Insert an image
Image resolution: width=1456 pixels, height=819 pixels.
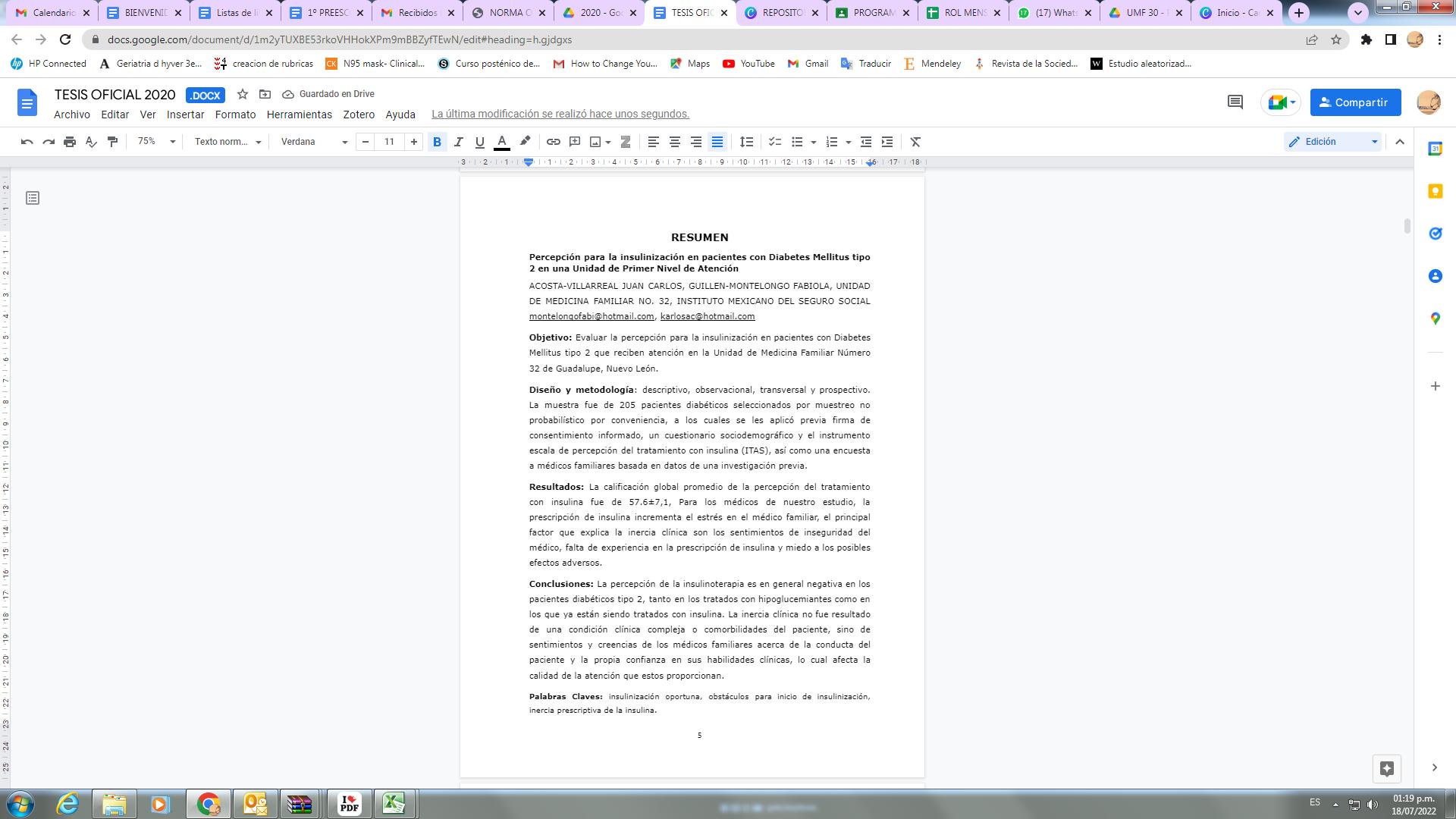point(596,142)
